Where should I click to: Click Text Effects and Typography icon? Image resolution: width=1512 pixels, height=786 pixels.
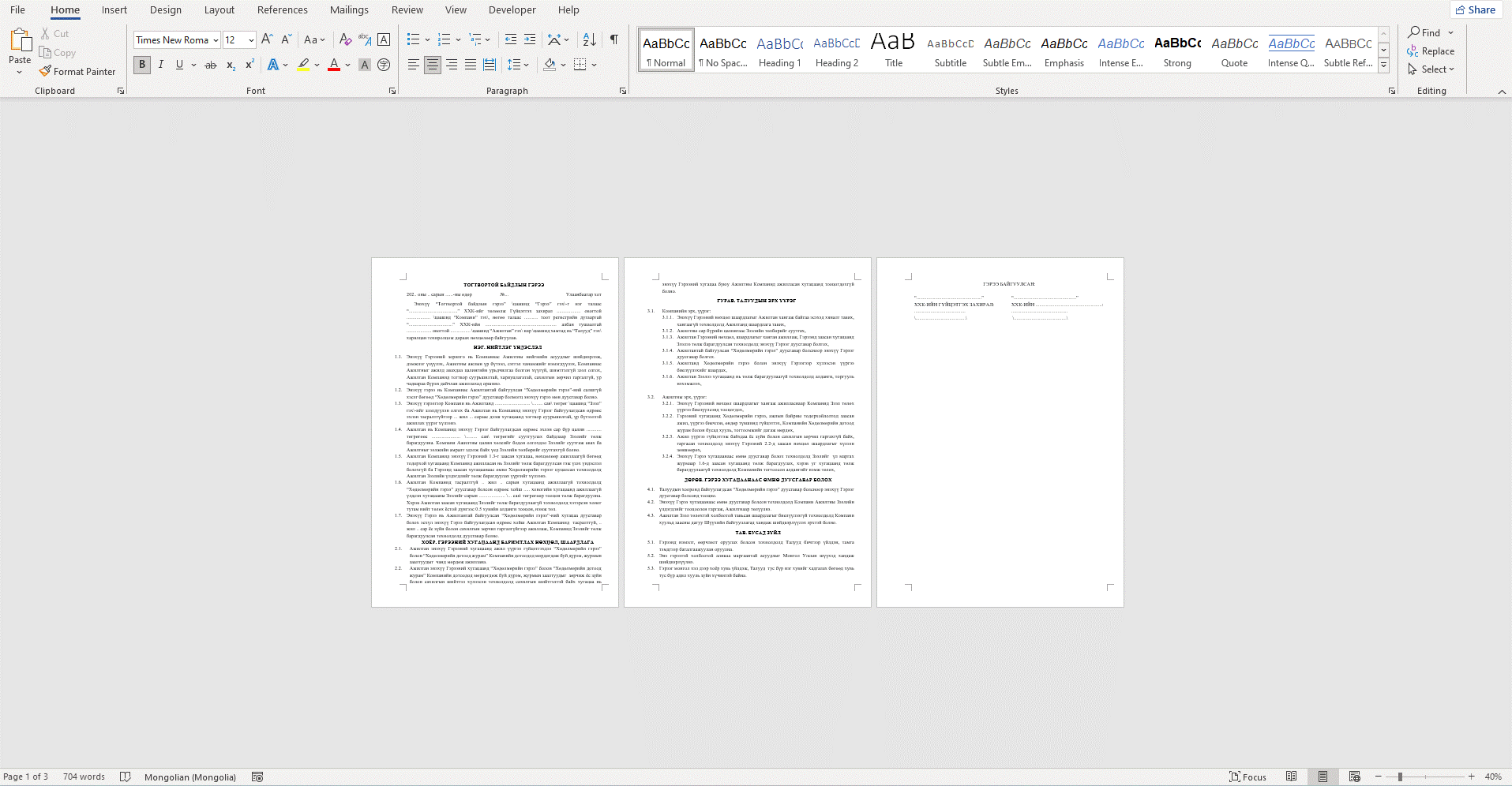click(x=272, y=65)
